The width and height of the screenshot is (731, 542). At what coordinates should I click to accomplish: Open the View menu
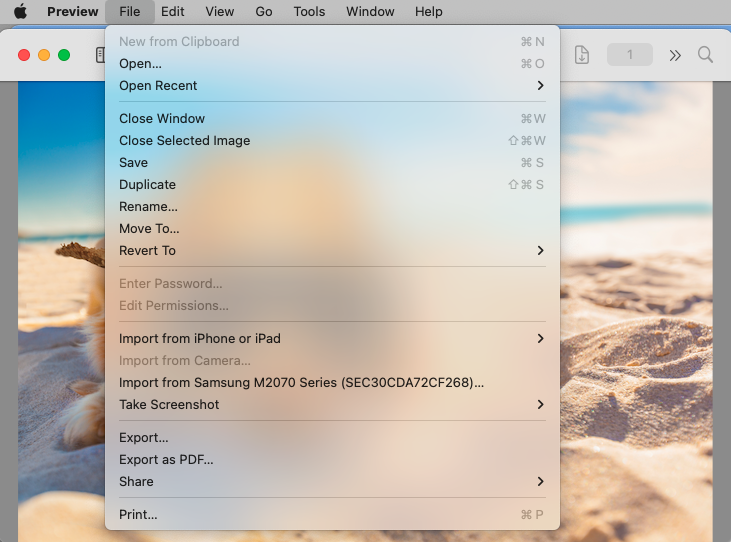click(220, 11)
